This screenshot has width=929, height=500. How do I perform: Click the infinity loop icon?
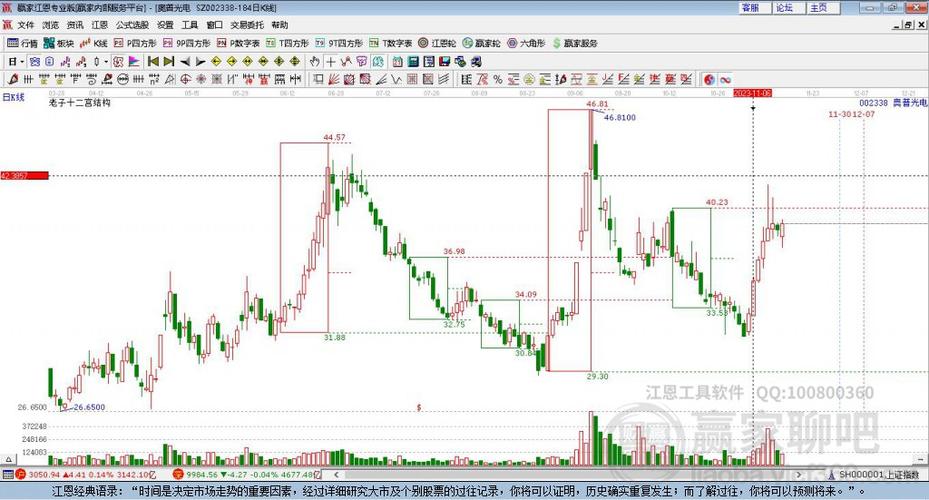point(725,79)
